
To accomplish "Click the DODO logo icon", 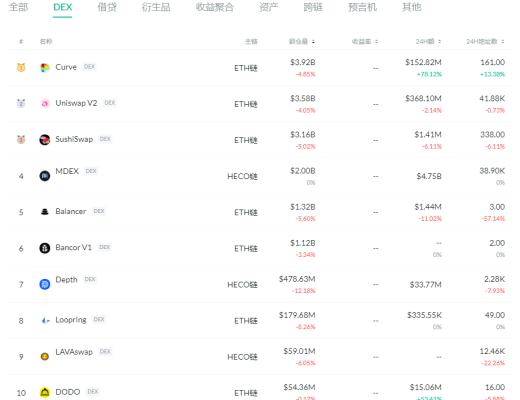I will (x=45, y=392).
